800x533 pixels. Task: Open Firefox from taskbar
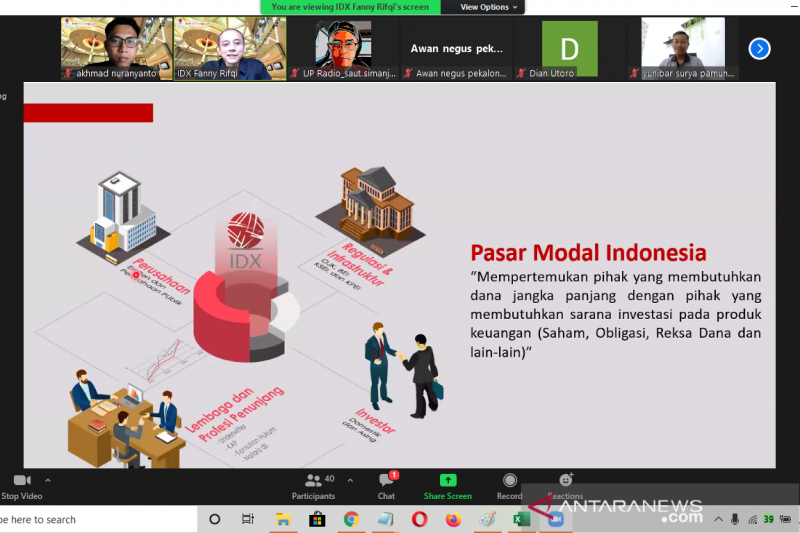453,519
